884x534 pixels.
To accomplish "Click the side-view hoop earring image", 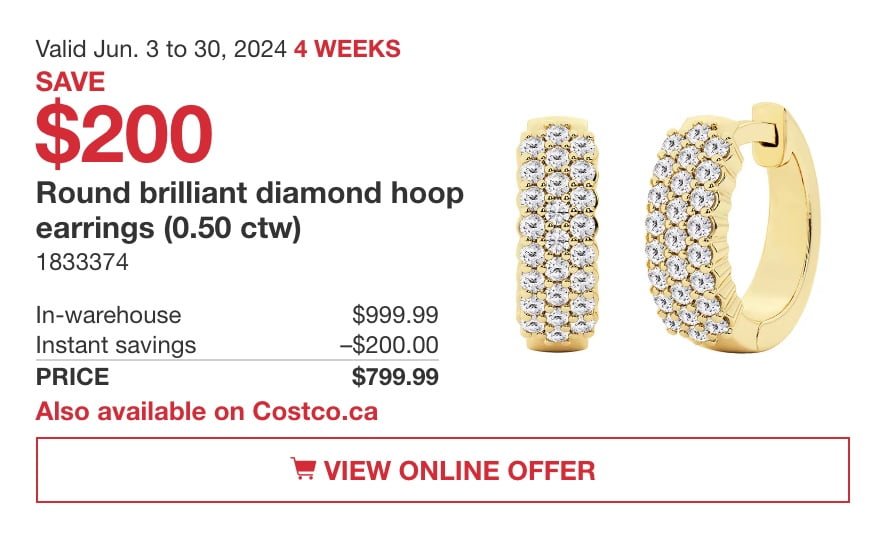I will coord(731,228).
